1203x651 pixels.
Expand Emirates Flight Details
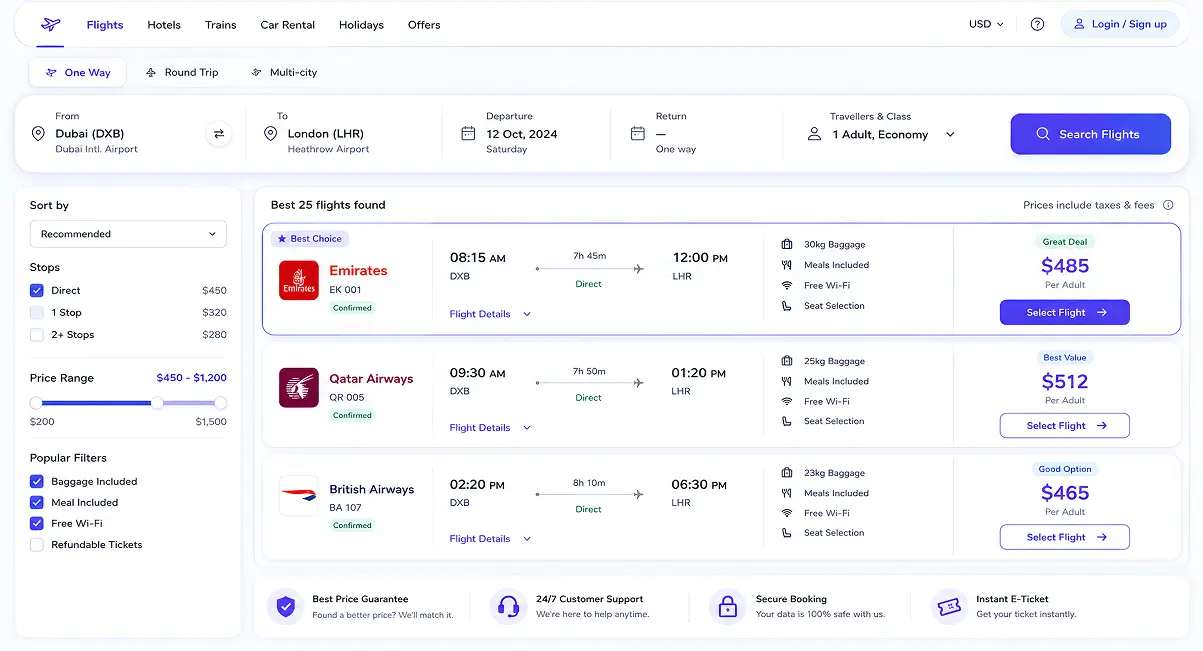(x=490, y=314)
